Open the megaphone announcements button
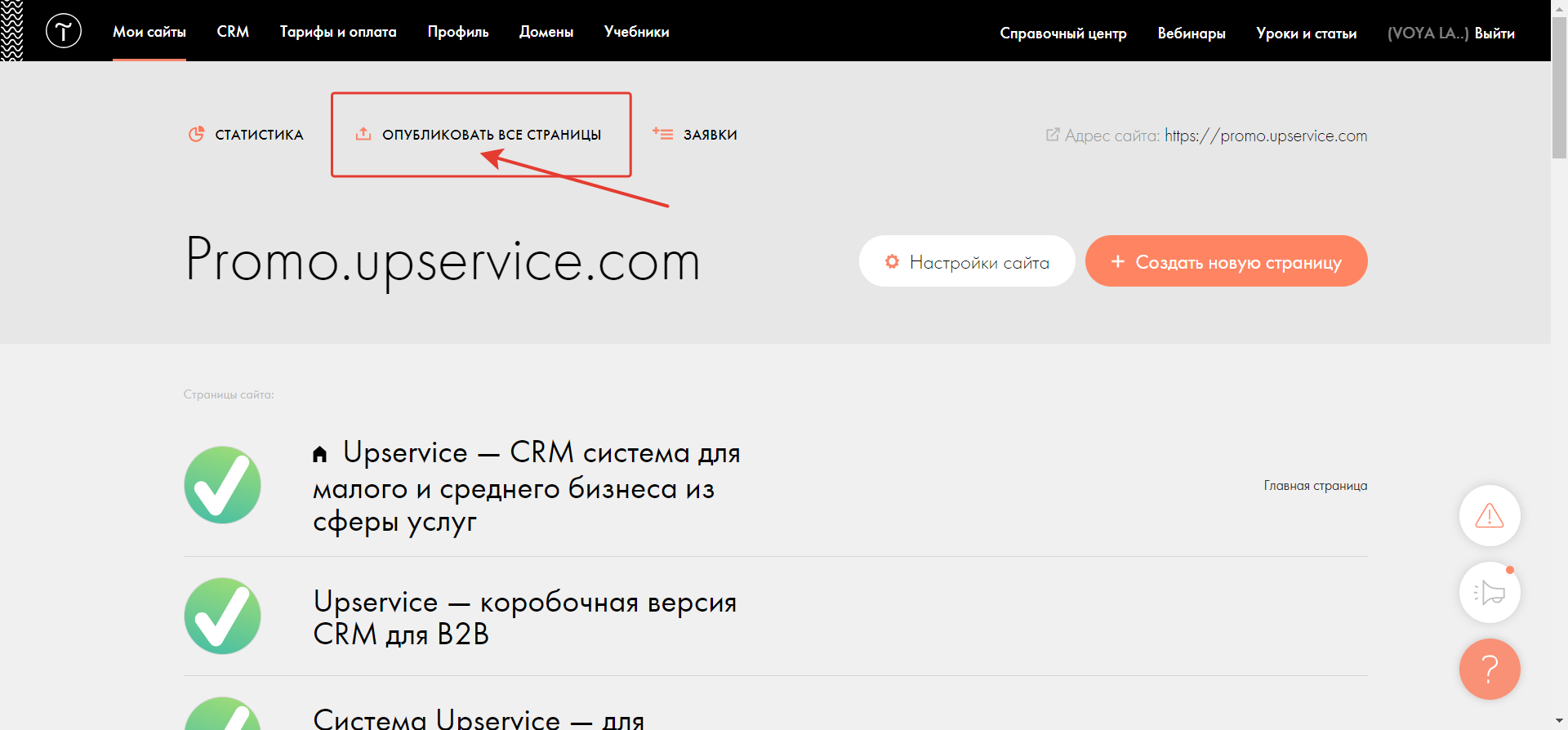1568x730 pixels. pos(1490,592)
